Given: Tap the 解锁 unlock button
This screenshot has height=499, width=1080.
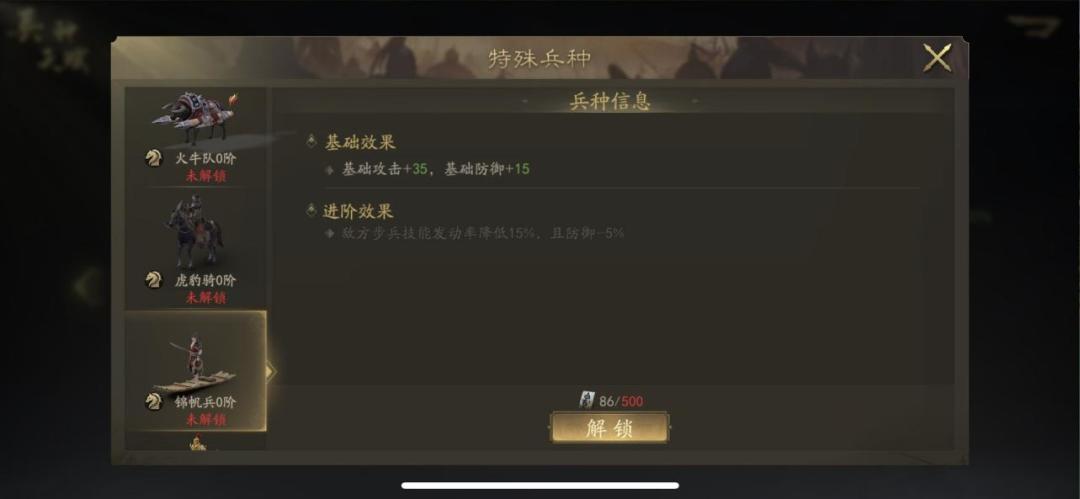Looking at the screenshot, I should point(610,428).
